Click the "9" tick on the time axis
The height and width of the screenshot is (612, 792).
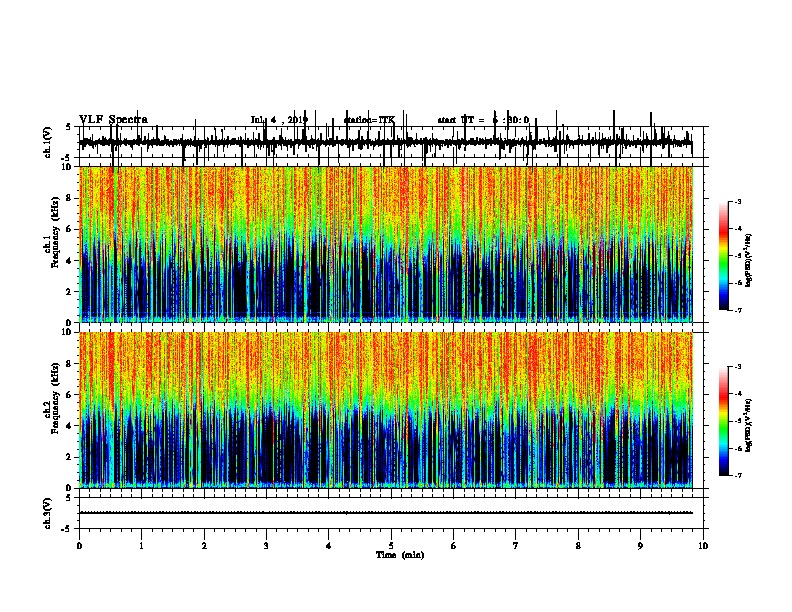point(640,546)
